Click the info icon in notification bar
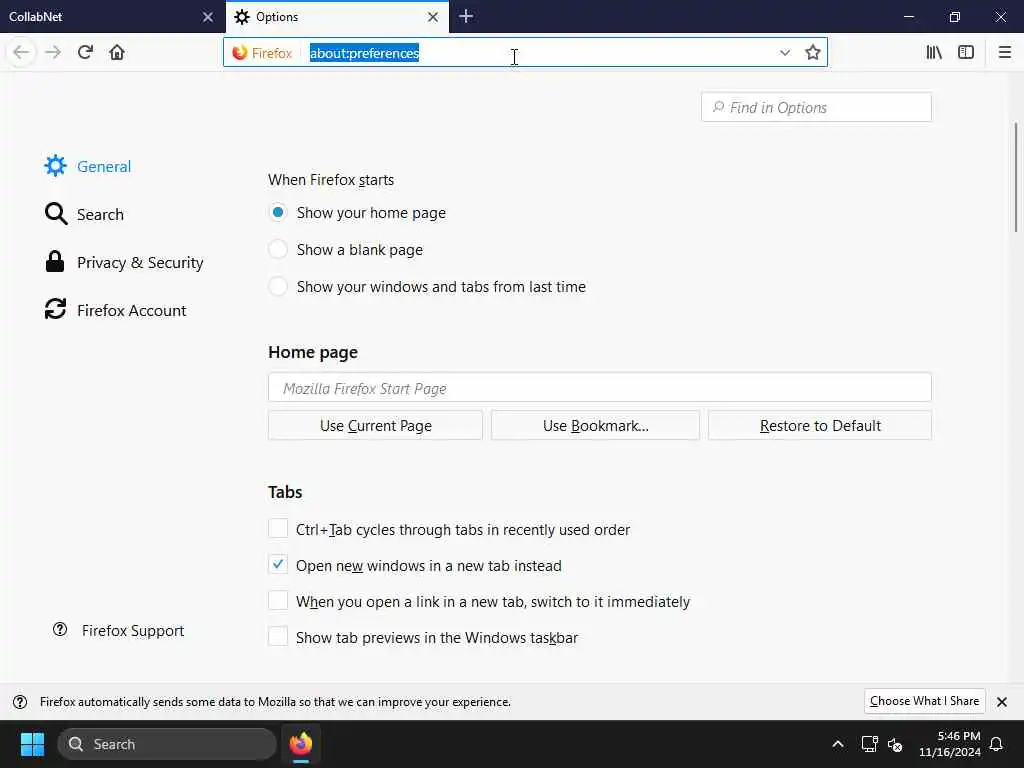 pos(20,702)
